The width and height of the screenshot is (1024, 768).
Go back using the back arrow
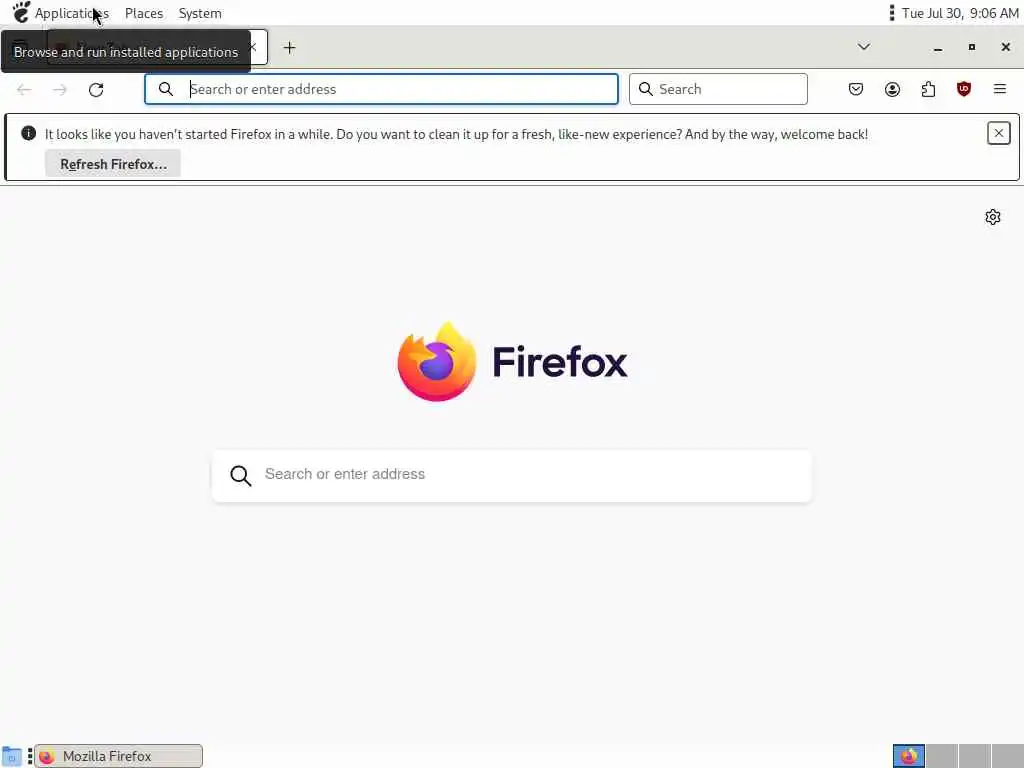click(24, 89)
